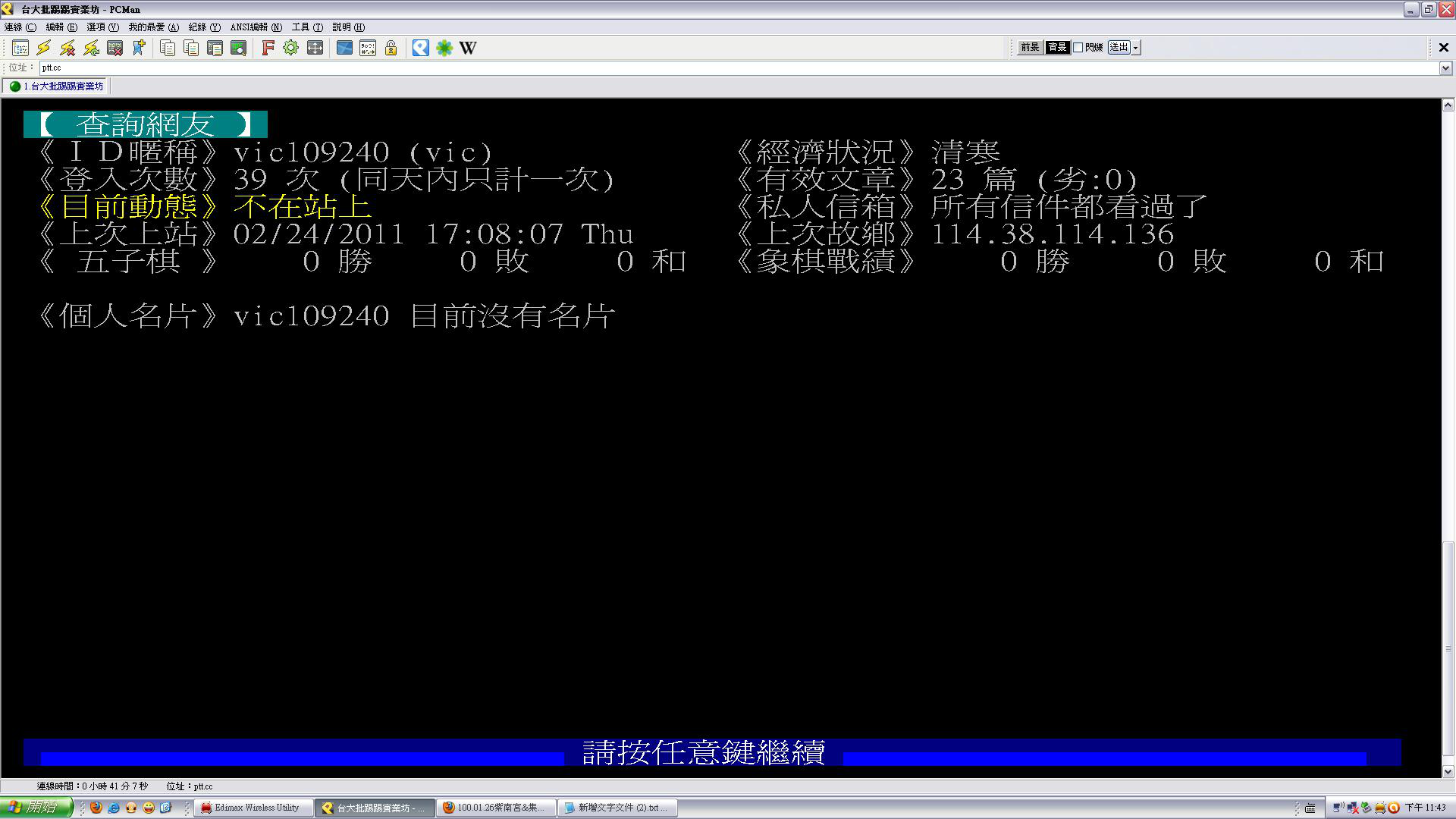Click the Windows 開始 start button
Viewport: 1456px width, 819px height.
pos(36,808)
